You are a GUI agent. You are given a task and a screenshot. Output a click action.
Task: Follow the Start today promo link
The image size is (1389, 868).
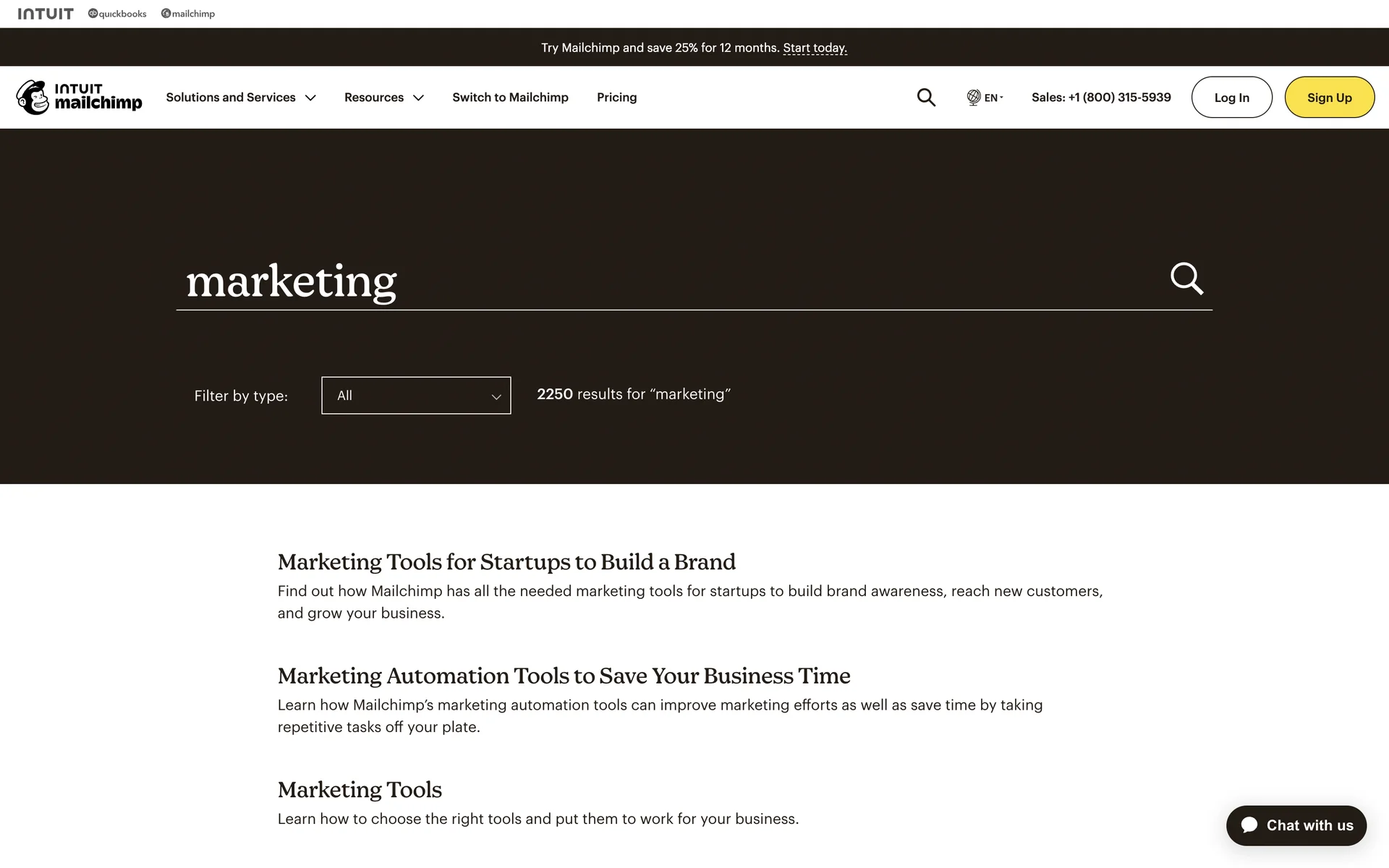coord(815,48)
